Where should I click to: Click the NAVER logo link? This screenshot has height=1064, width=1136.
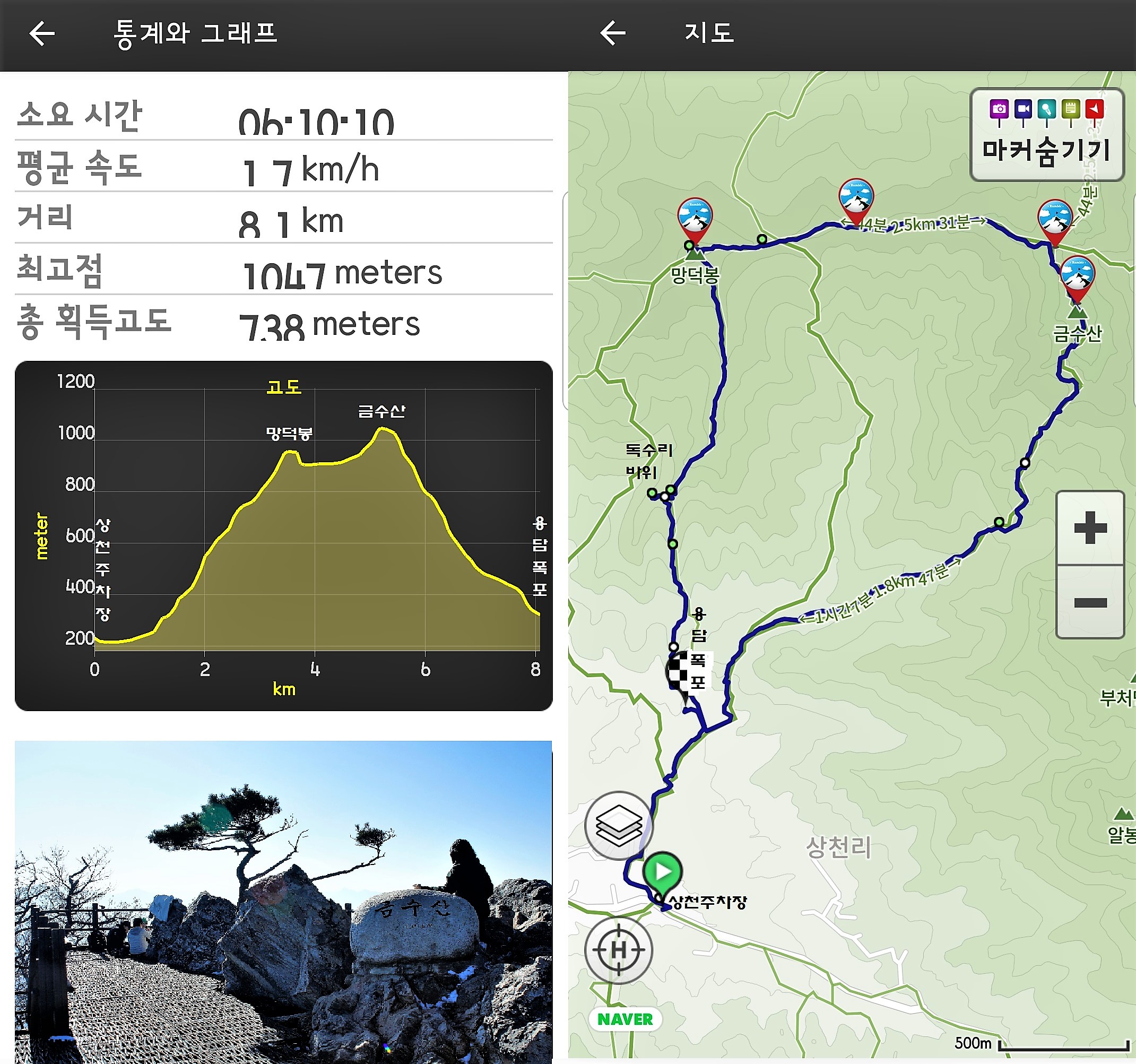(625, 1019)
